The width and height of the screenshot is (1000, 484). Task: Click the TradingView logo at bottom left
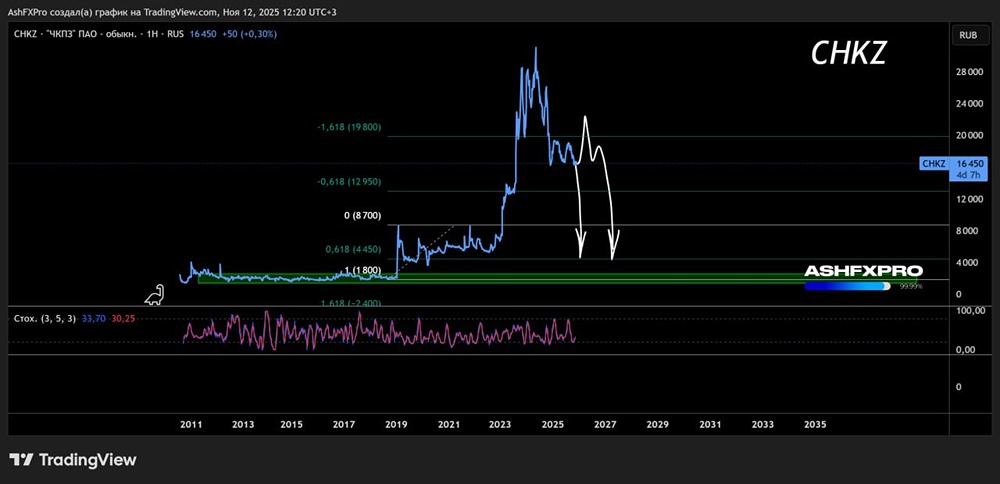point(73,460)
